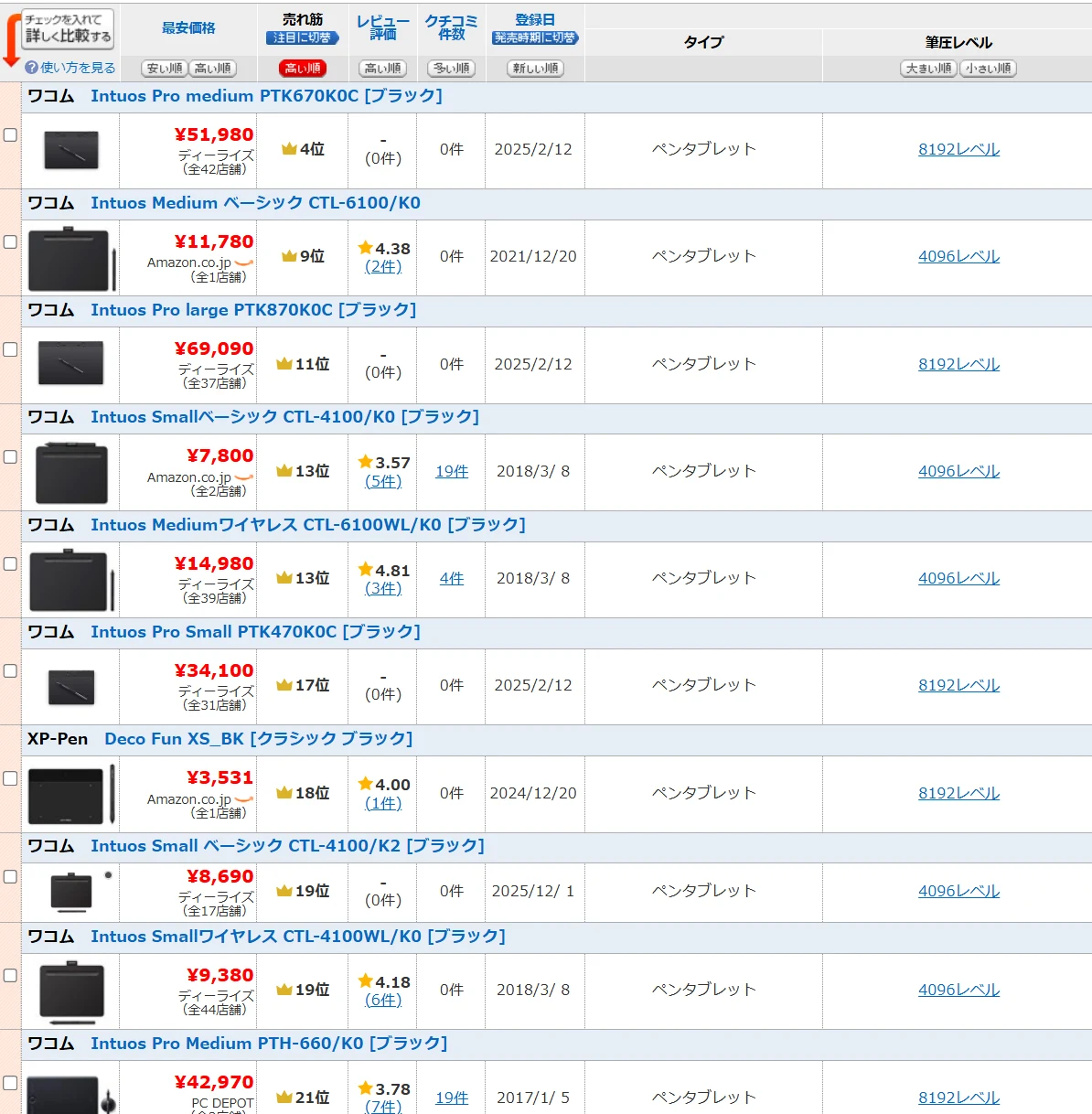Click the Intuos Pro Small PTK470K0C thumbnail
The image size is (1092, 1114).
(71, 687)
